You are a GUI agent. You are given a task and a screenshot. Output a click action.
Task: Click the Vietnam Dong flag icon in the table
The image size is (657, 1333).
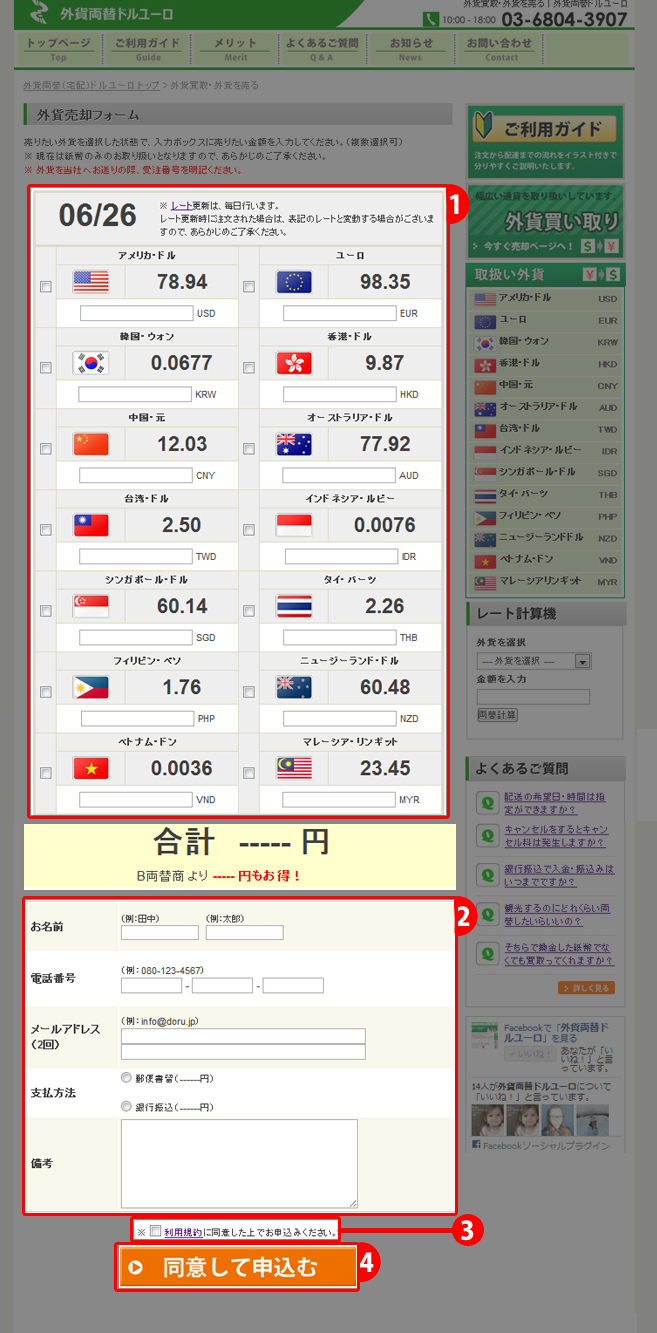(91, 768)
